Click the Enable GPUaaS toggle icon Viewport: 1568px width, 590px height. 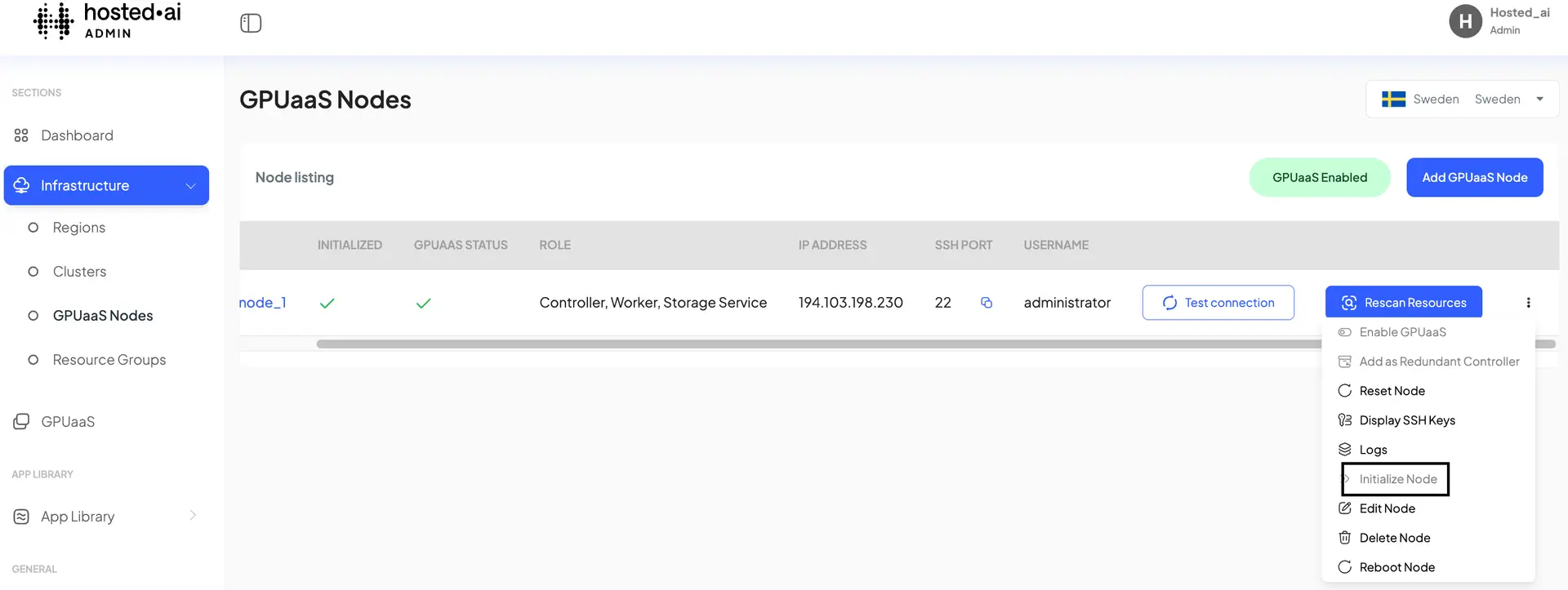[1344, 332]
